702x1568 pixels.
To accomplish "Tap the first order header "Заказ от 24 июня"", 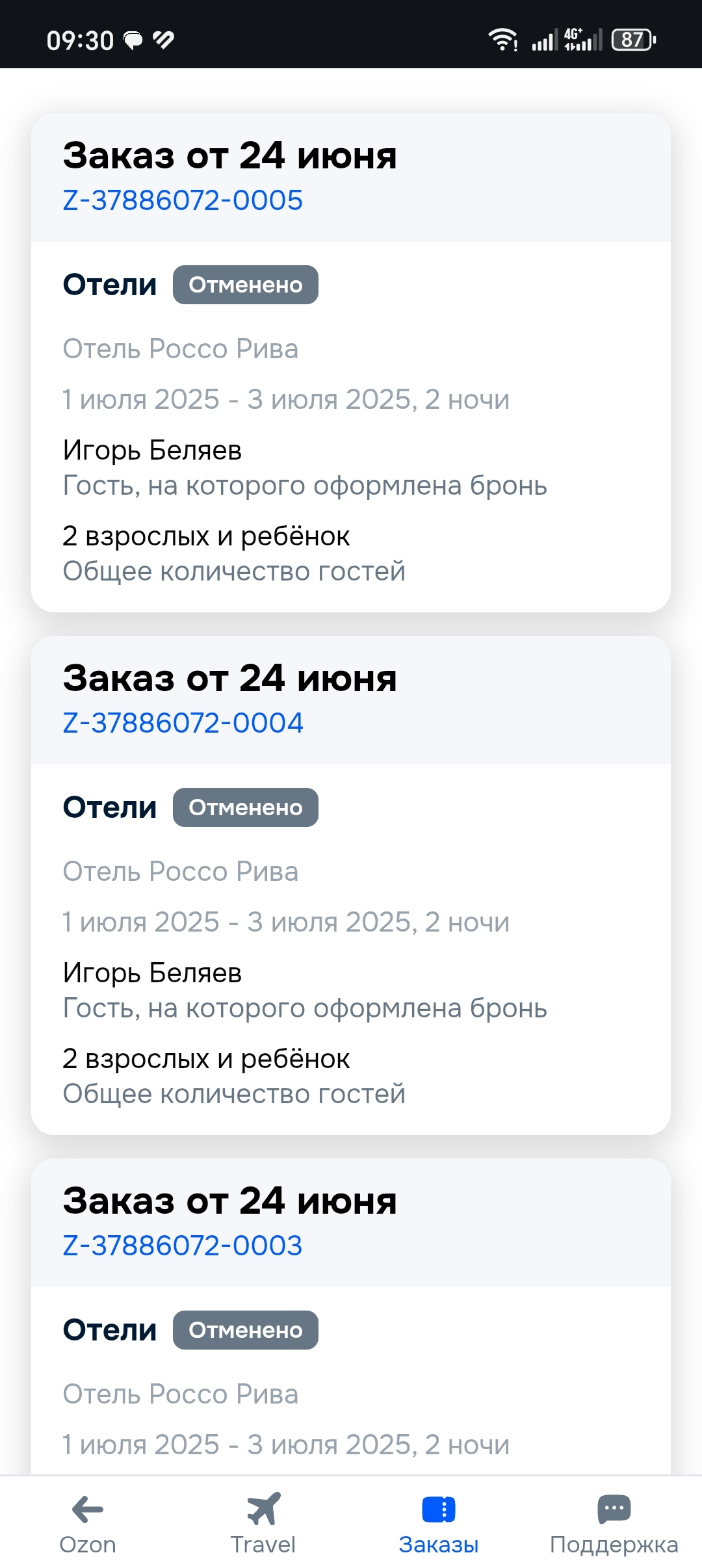I will pos(229,156).
